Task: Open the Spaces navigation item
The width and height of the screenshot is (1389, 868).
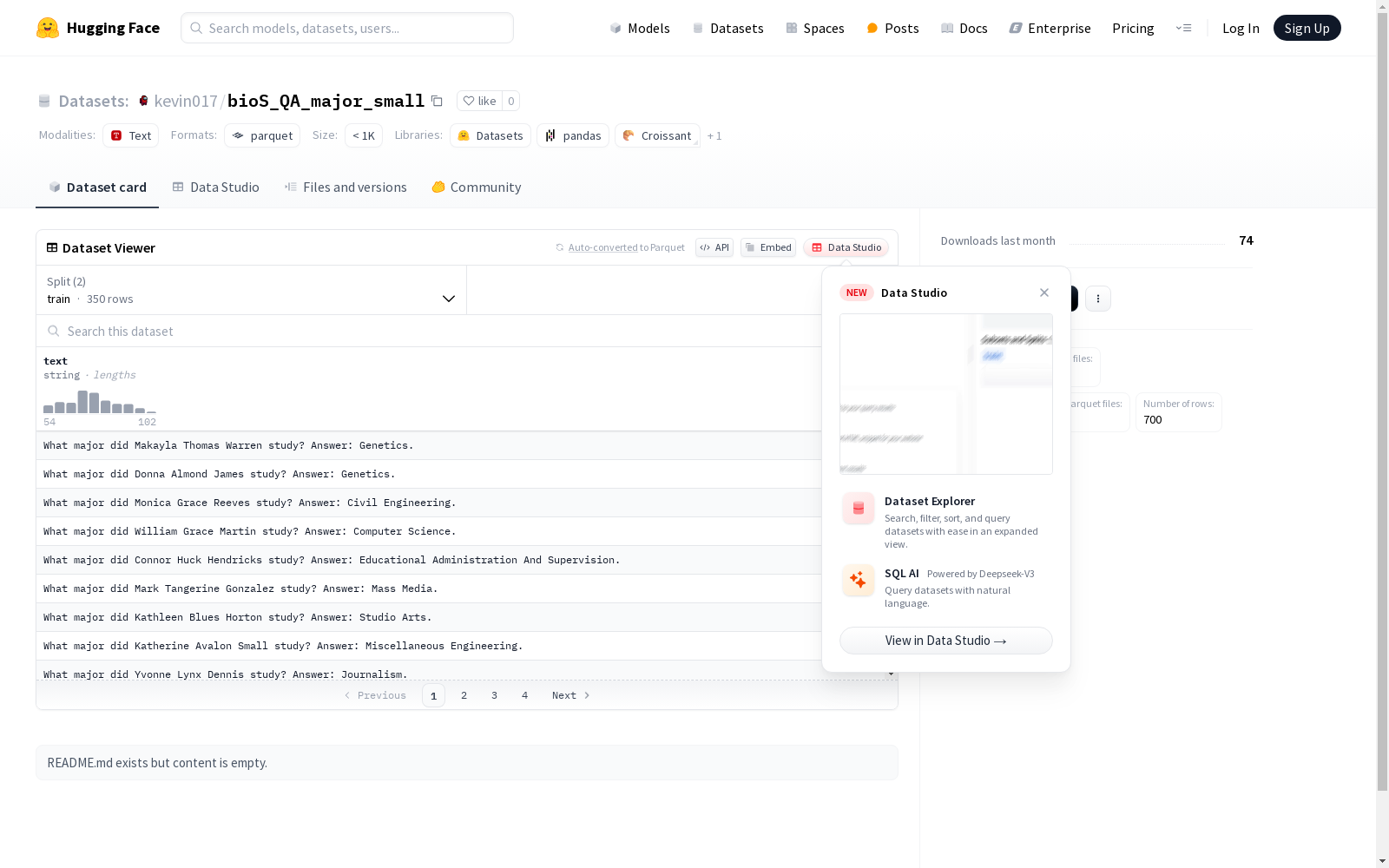Action: (x=814, y=28)
